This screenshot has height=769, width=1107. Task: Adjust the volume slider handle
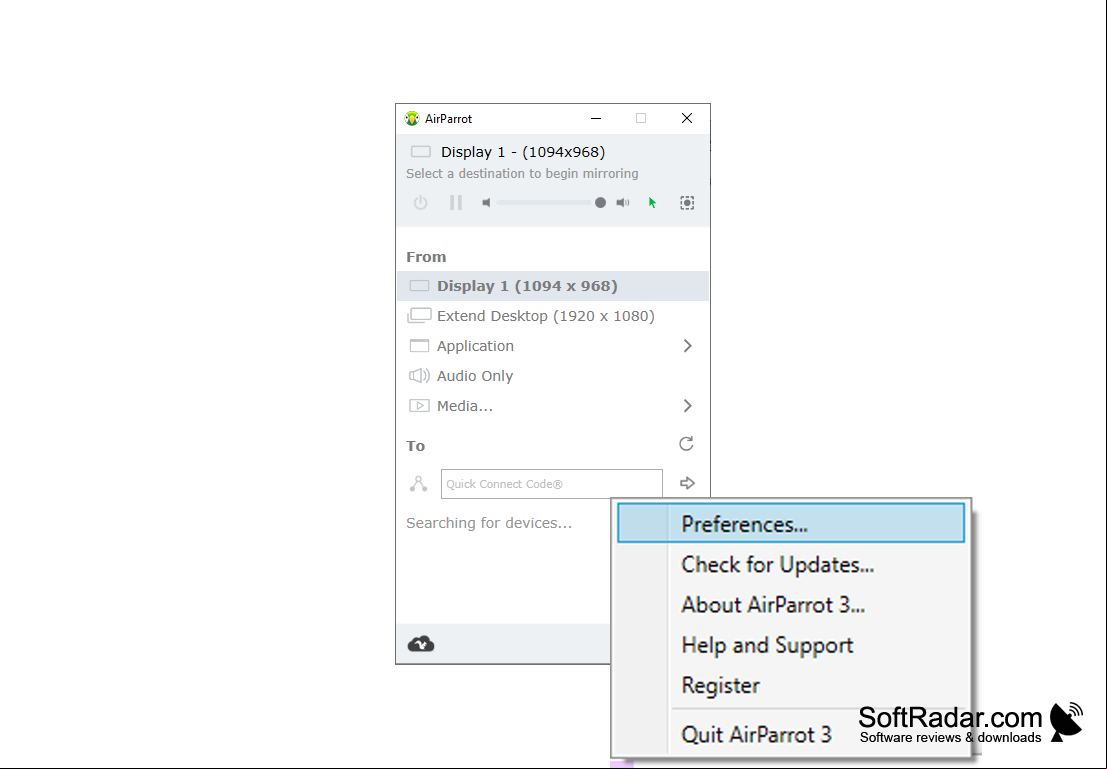click(x=600, y=203)
